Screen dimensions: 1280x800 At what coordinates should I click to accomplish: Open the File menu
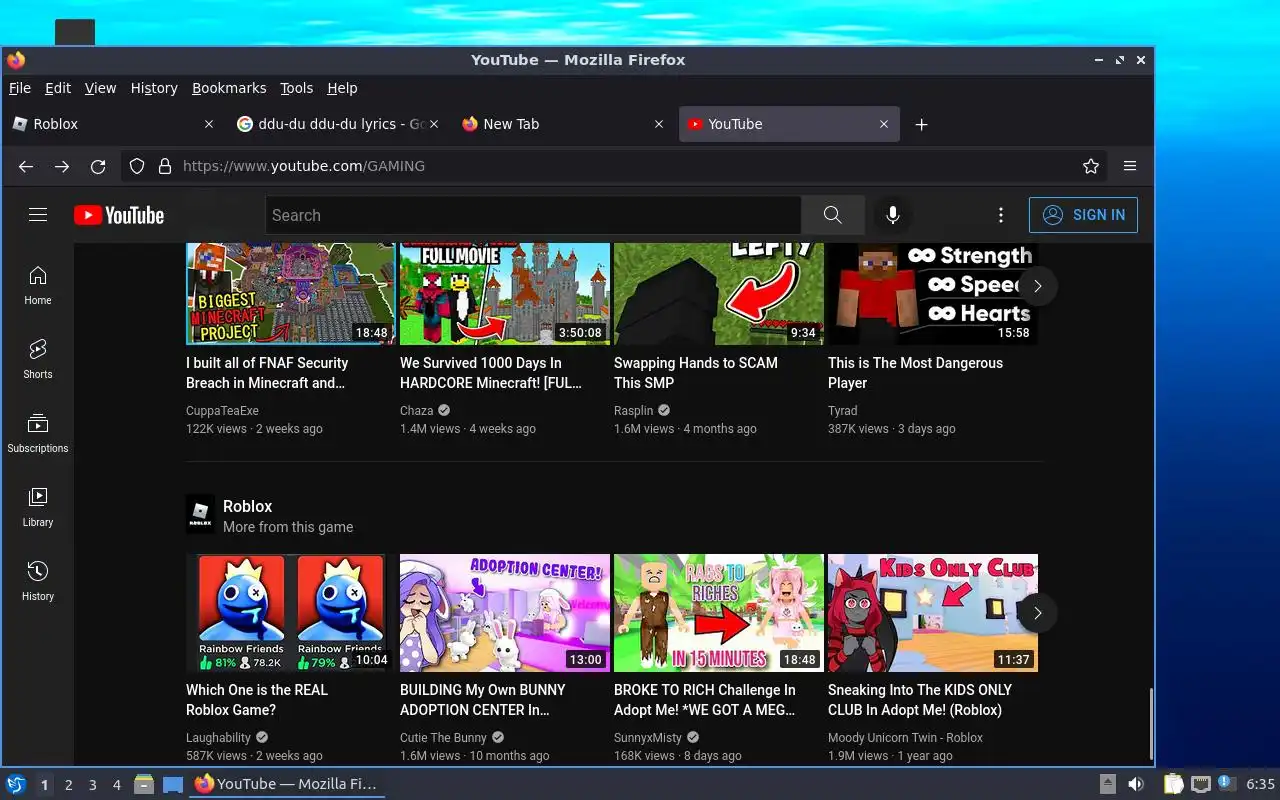[x=19, y=88]
